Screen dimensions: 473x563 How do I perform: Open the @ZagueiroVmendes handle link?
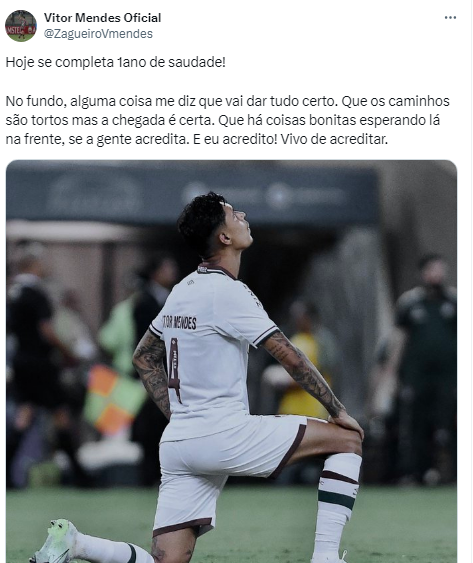(x=98, y=34)
